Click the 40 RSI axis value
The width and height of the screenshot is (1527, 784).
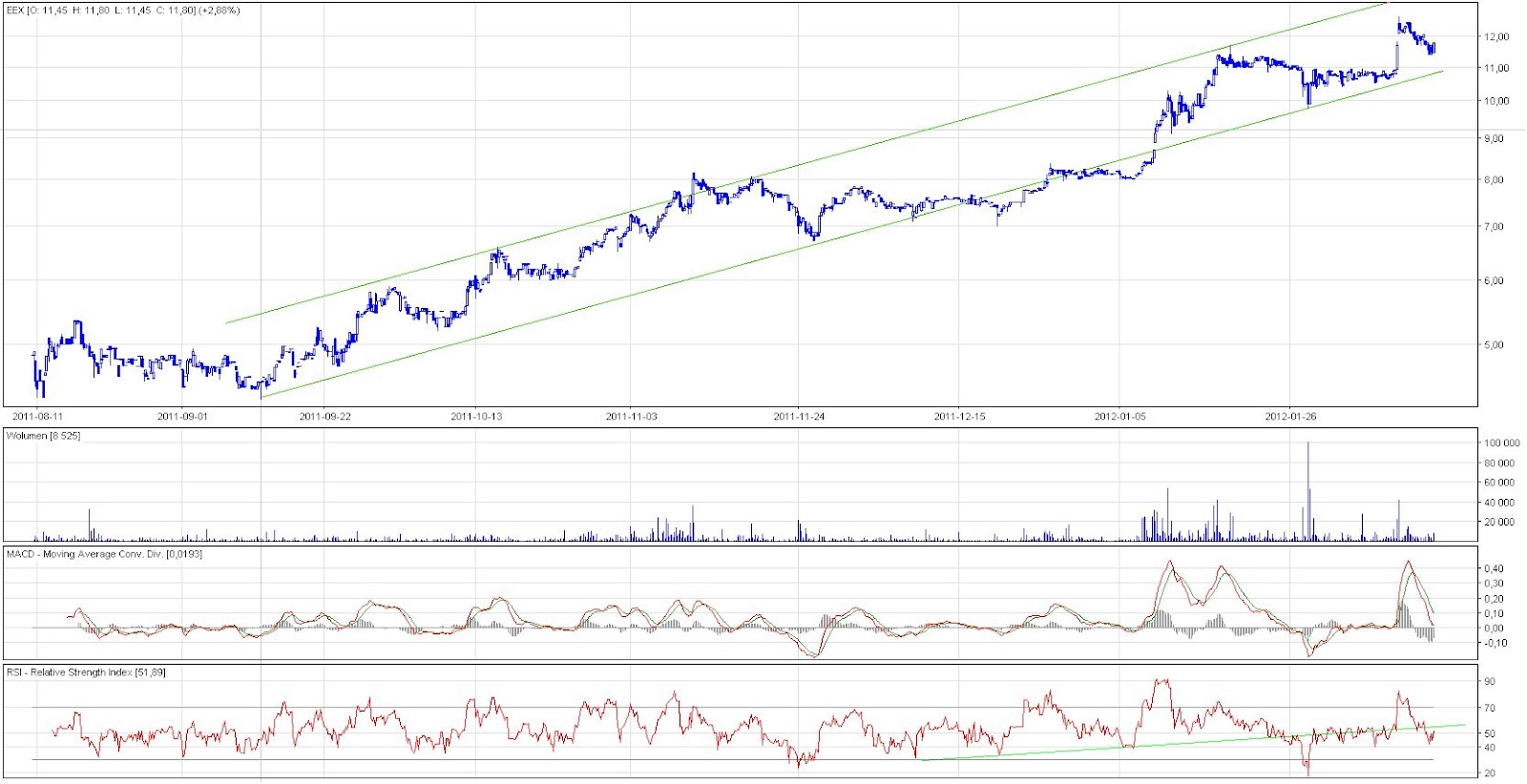1490,748
